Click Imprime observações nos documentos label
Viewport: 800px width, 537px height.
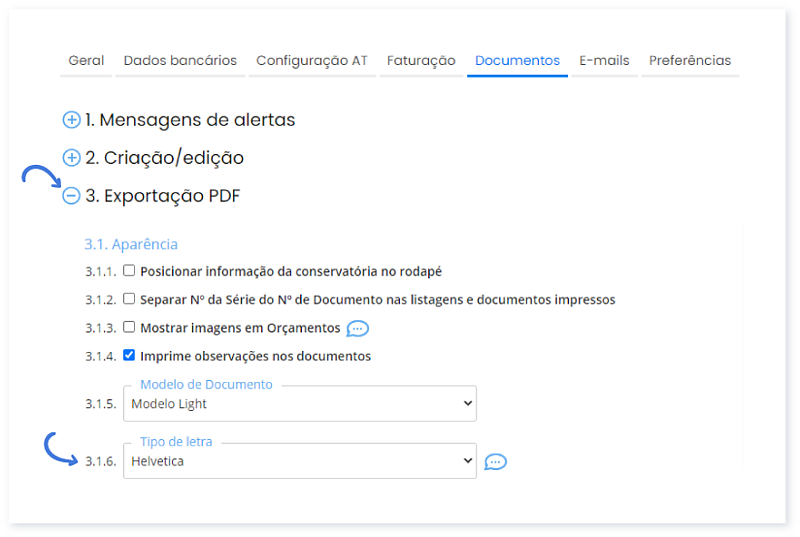[x=256, y=356]
